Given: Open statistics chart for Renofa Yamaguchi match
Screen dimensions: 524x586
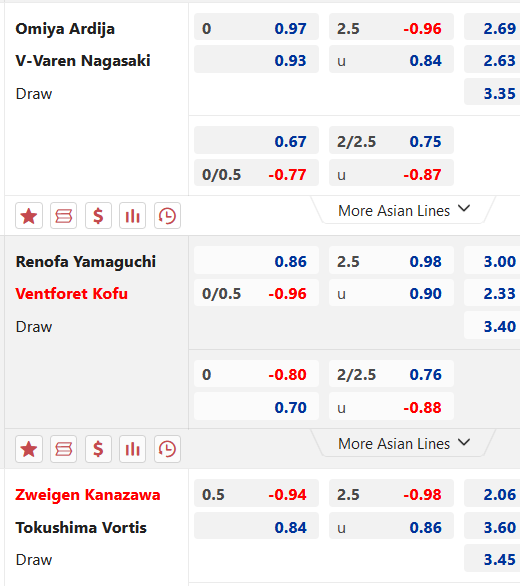Looking at the screenshot, I should [132, 449].
